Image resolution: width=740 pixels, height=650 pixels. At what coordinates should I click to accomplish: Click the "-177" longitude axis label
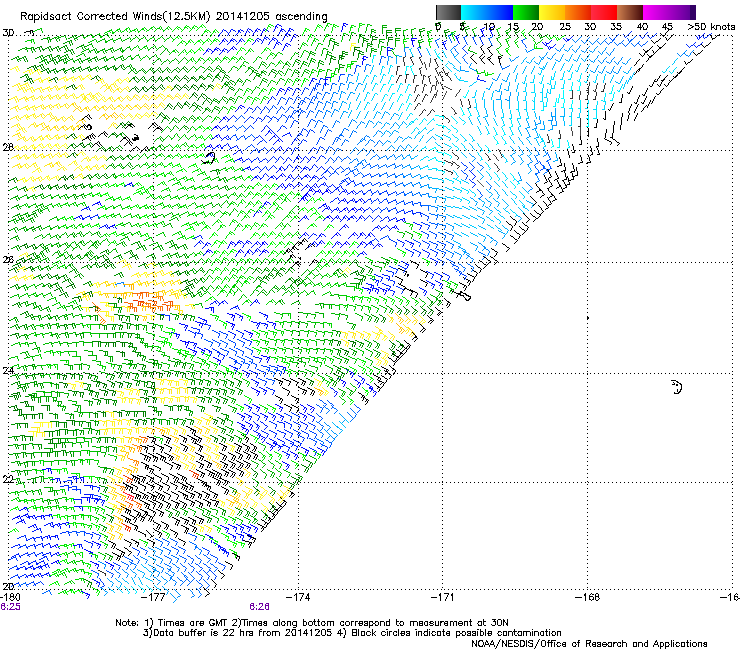(x=154, y=597)
